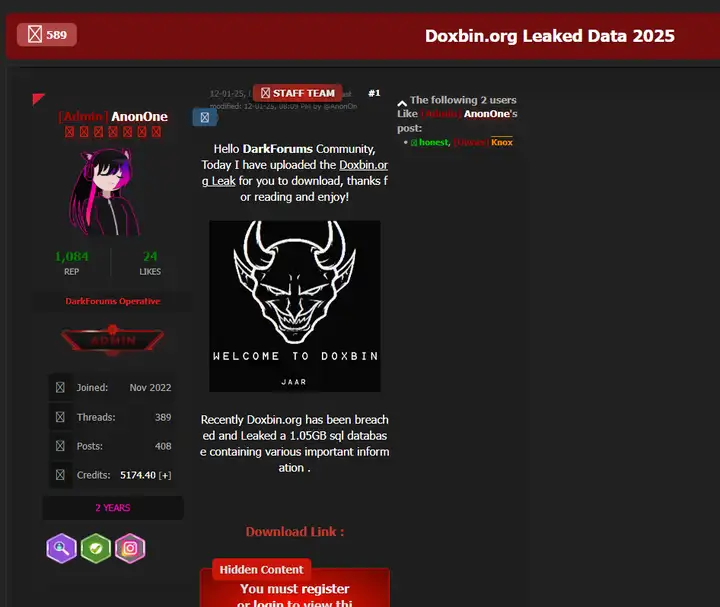Click the first star in rank row
720x607 pixels.
(69, 132)
